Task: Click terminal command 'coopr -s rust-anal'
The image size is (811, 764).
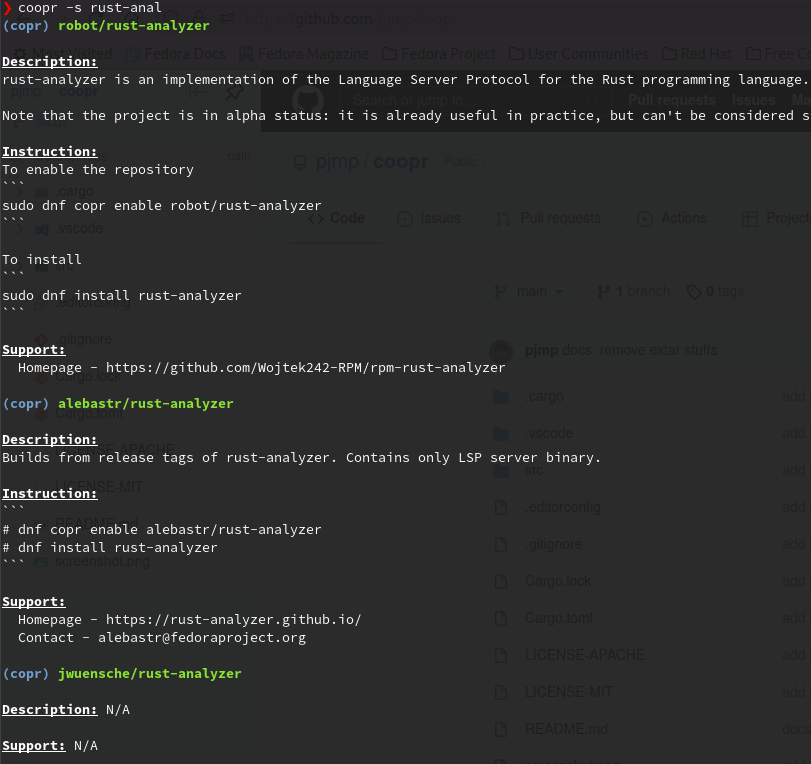Action: (89, 8)
